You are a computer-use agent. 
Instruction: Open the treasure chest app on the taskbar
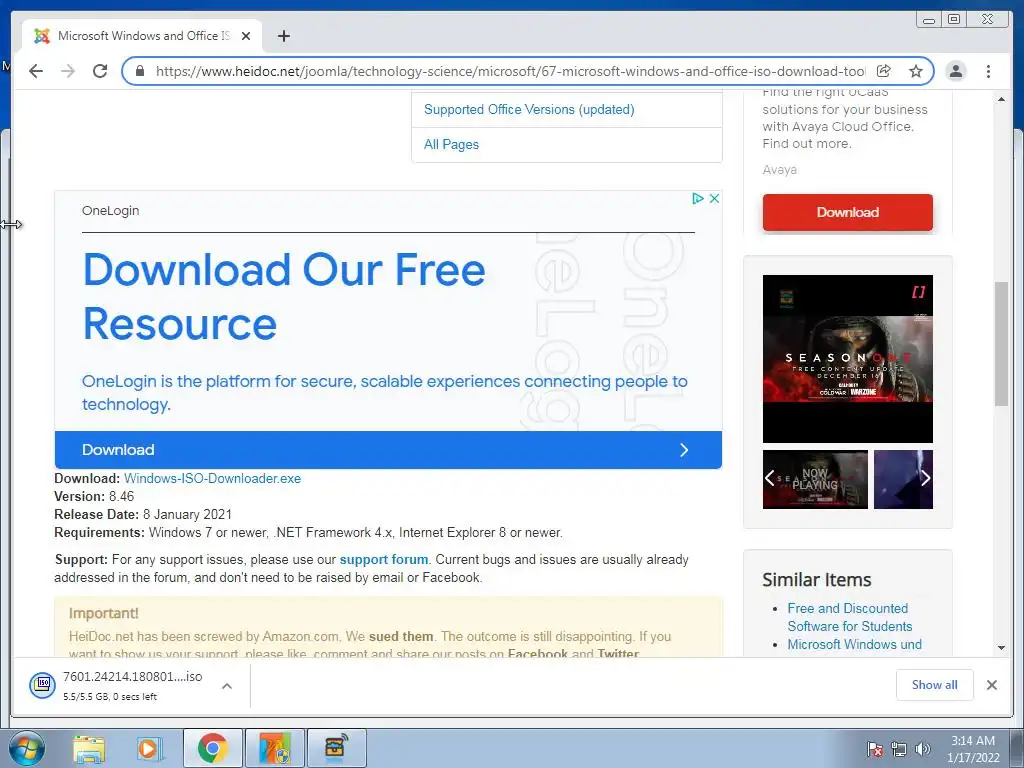(x=336, y=748)
